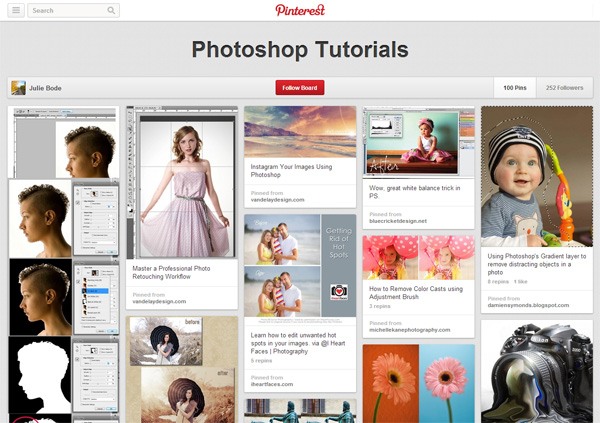Open the baby in striped hat pin image

click(537, 176)
